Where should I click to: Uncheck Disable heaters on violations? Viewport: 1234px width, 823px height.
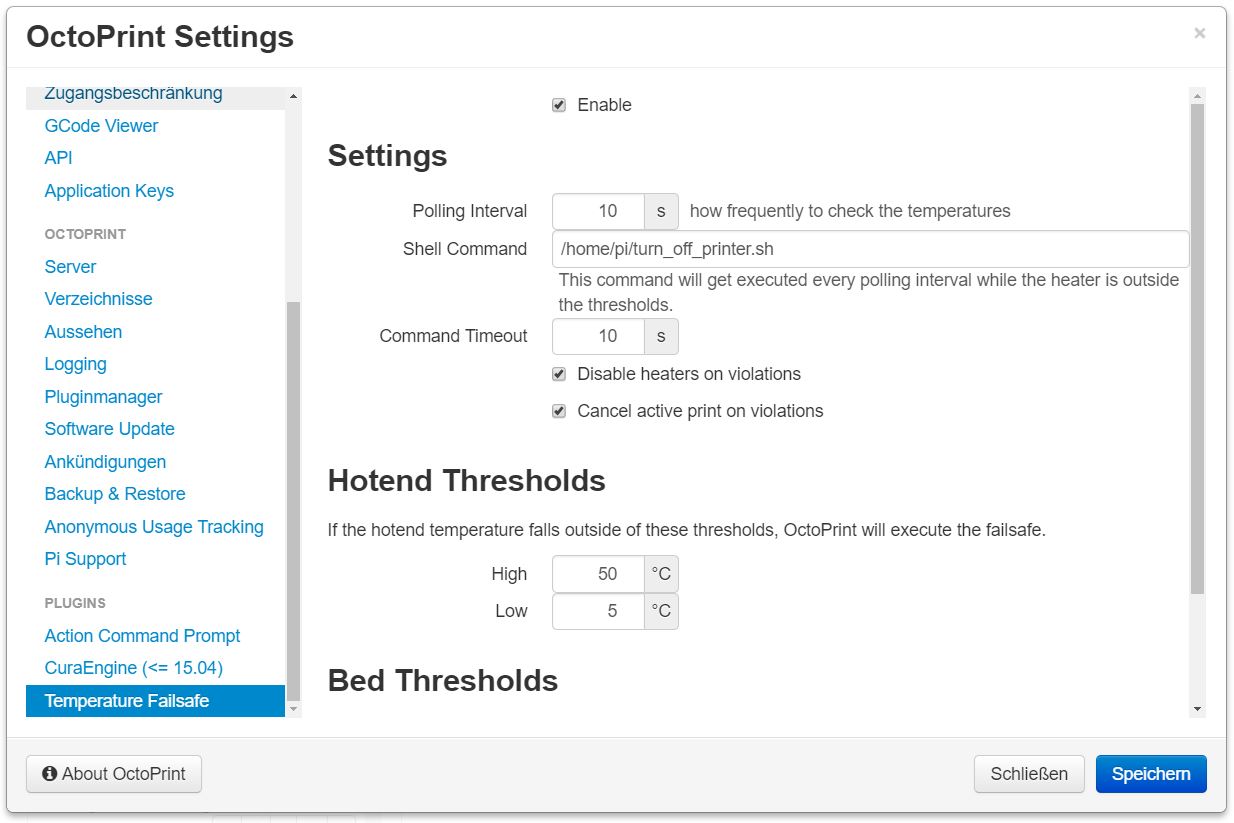coord(559,374)
